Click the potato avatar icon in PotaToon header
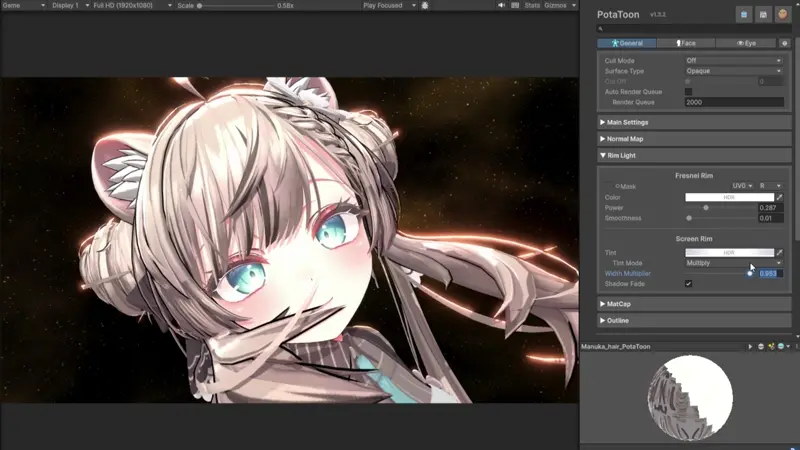The image size is (800, 450). coord(782,14)
